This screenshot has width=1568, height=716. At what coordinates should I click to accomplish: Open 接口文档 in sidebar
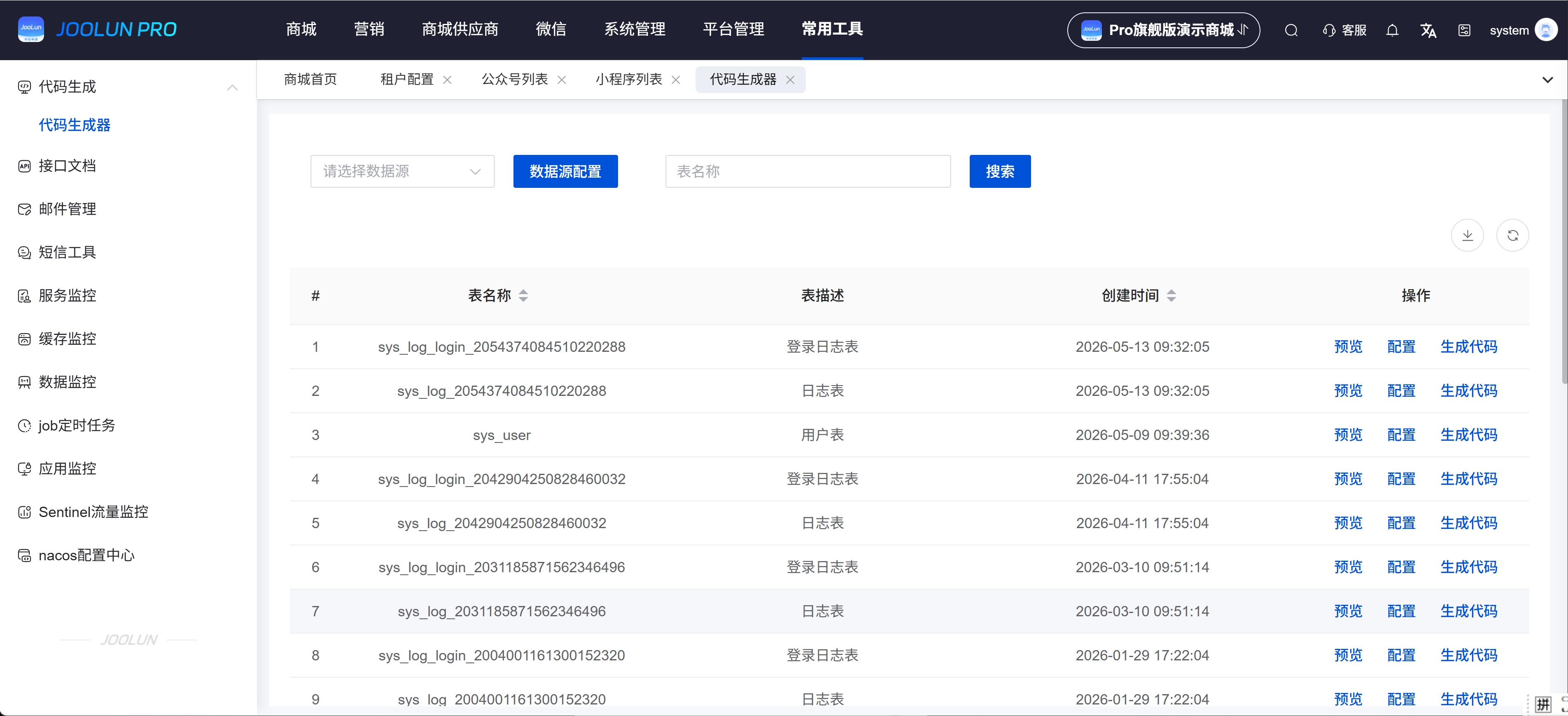(67, 166)
